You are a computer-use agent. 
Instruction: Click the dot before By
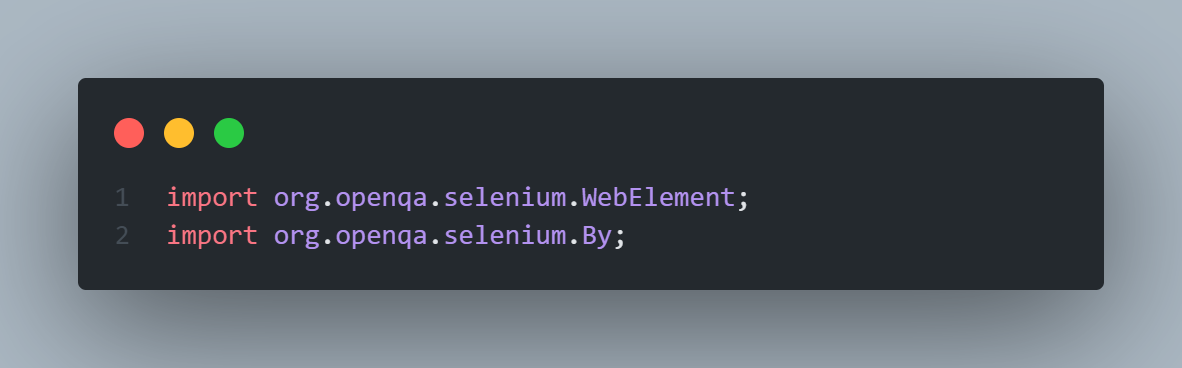[574, 244]
